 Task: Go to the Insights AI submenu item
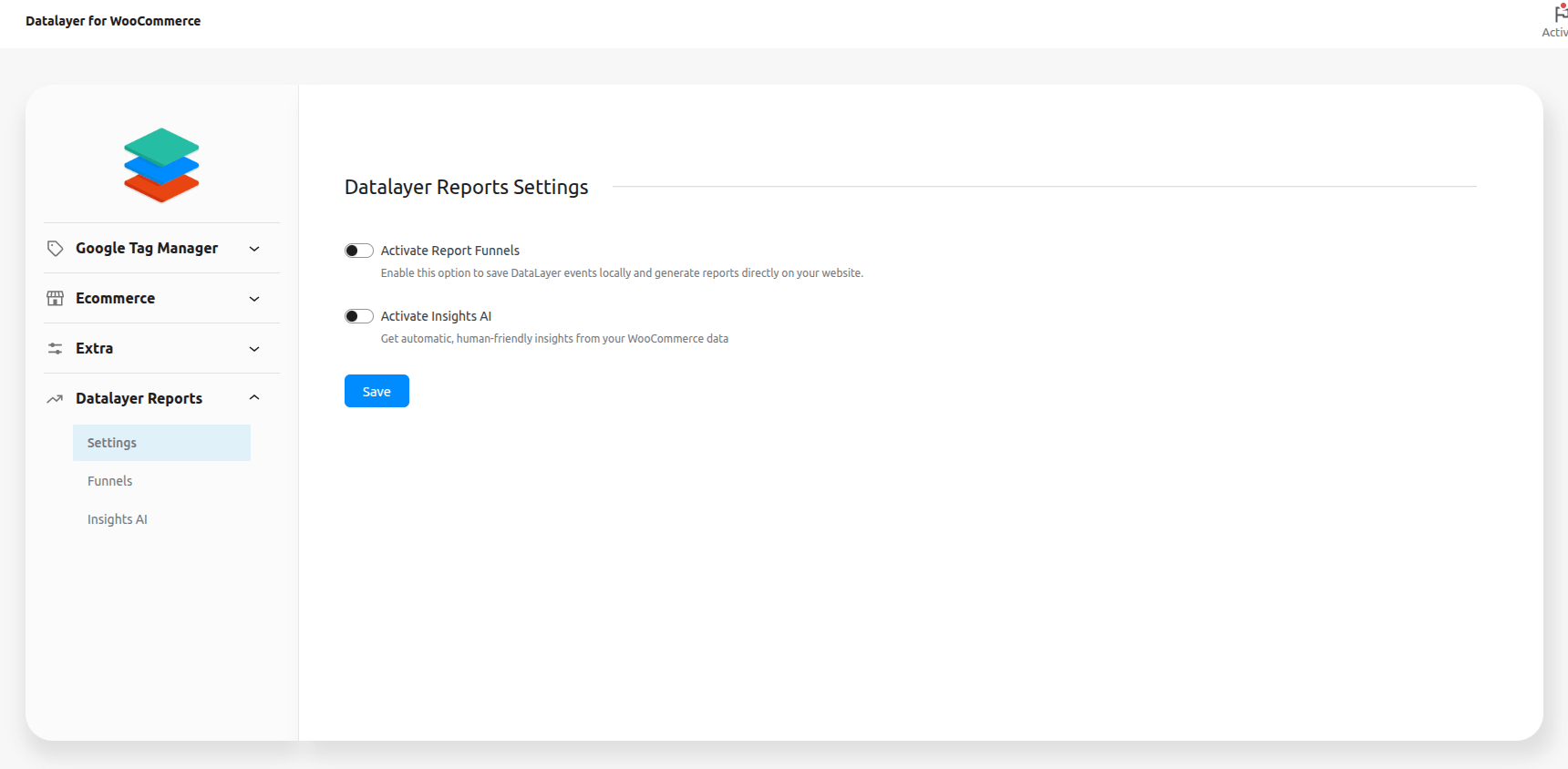click(118, 519)
